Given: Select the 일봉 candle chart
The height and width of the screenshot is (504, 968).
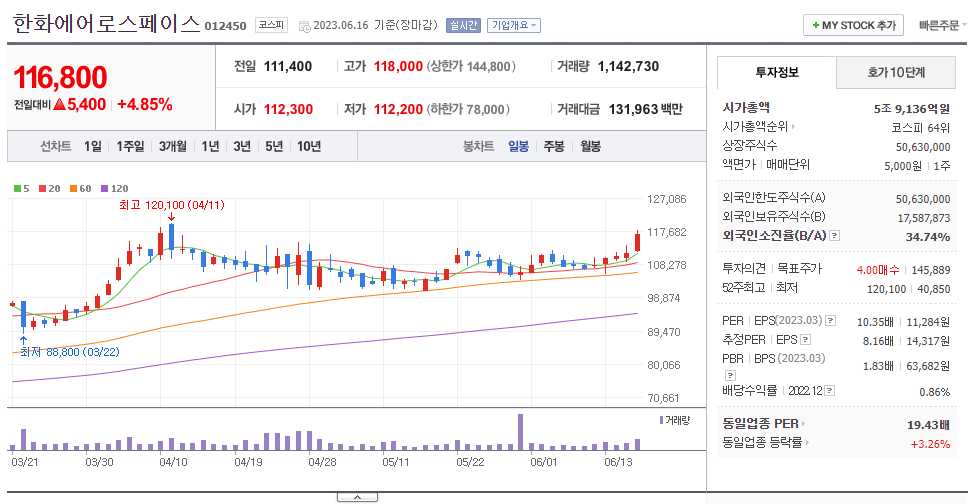Looking at the screenshot, I should (x=519, y=146).
